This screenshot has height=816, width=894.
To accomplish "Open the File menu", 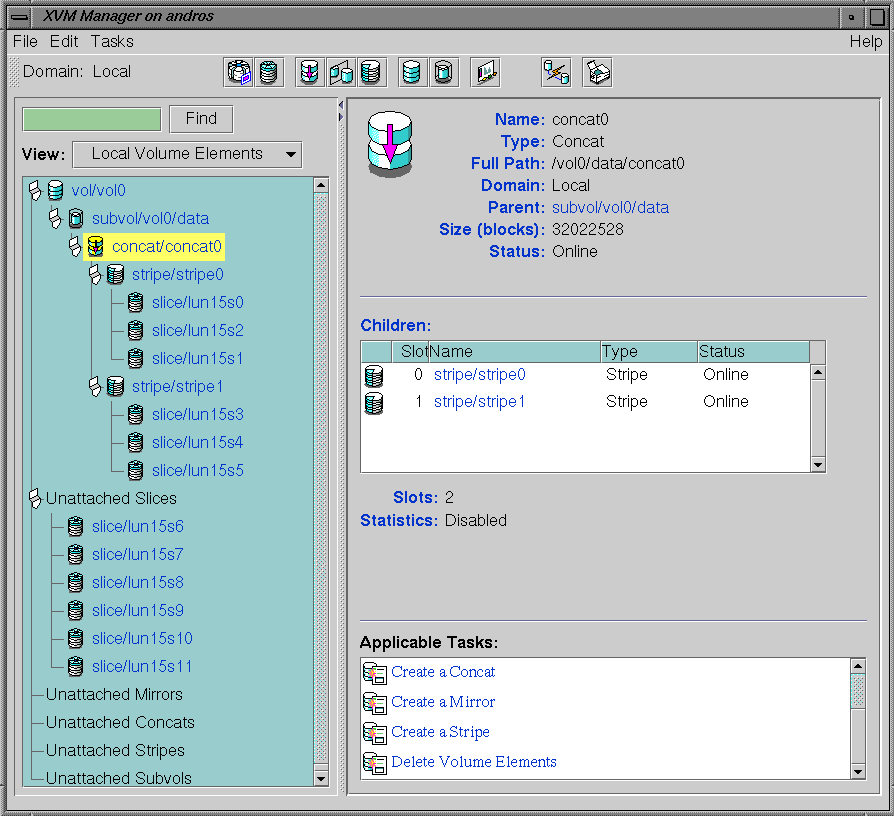I will coord(25,42).
